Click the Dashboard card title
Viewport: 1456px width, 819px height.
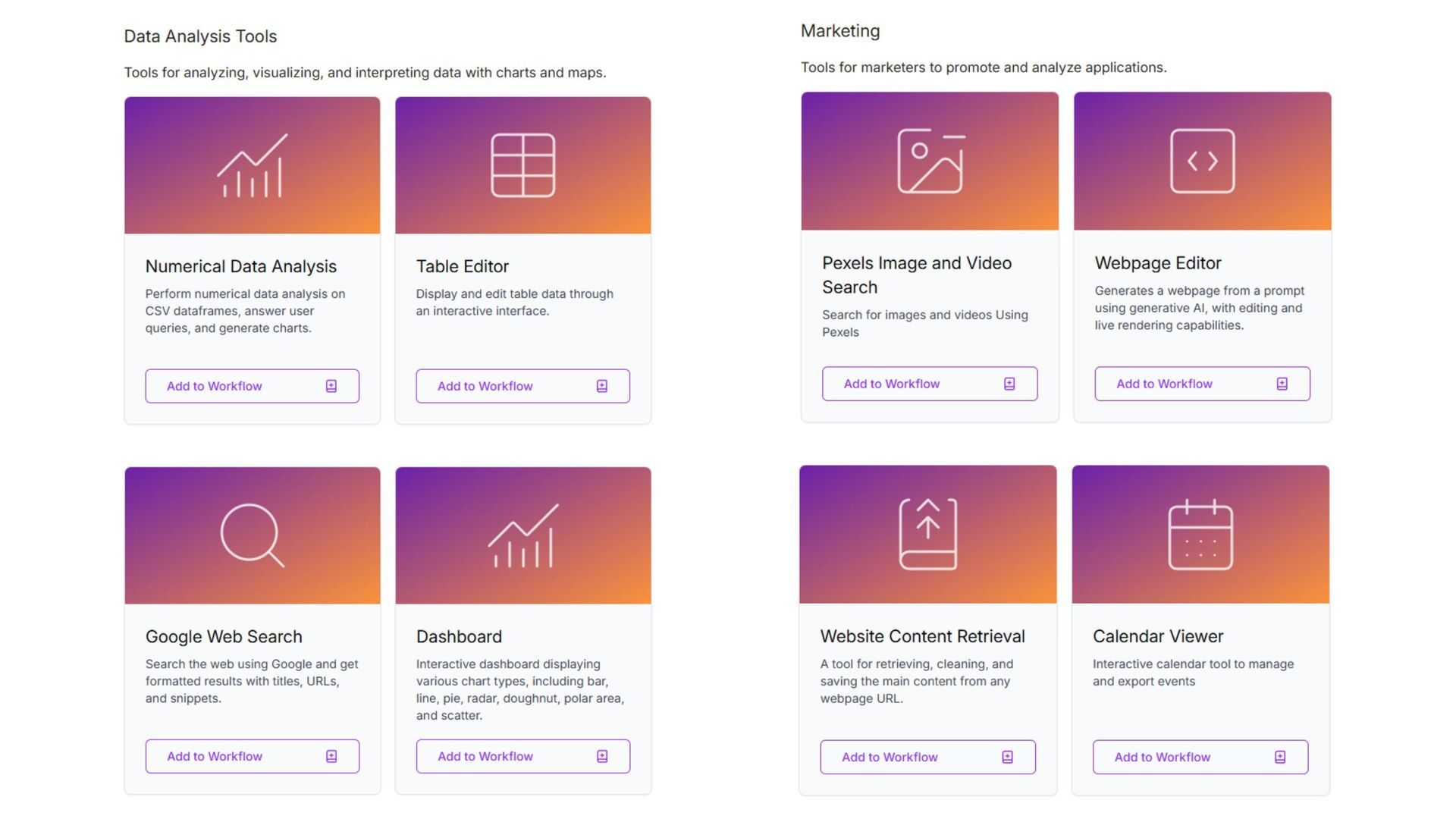459,636
